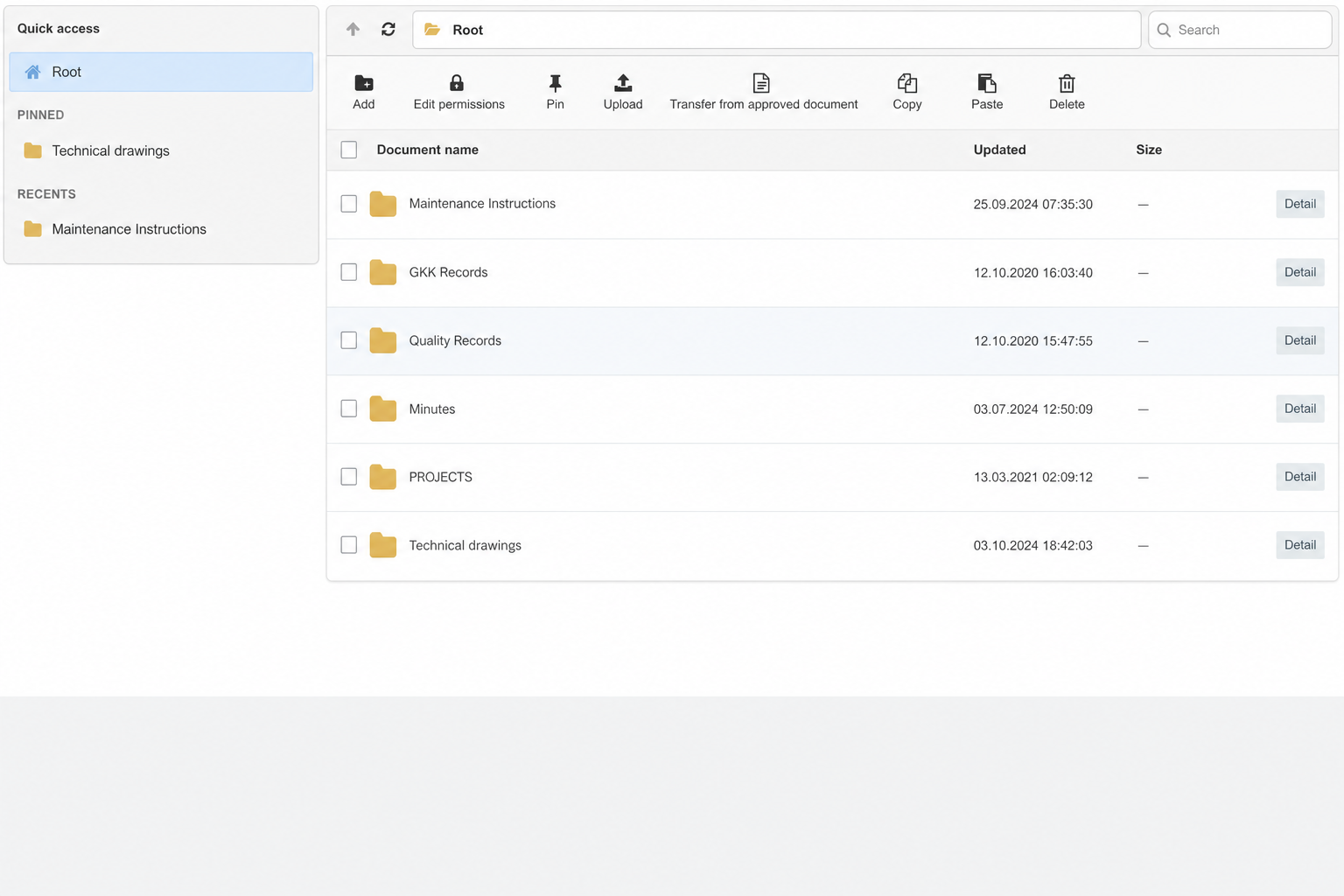
Task: Click the search magnifier icon
Action: 1164,30
